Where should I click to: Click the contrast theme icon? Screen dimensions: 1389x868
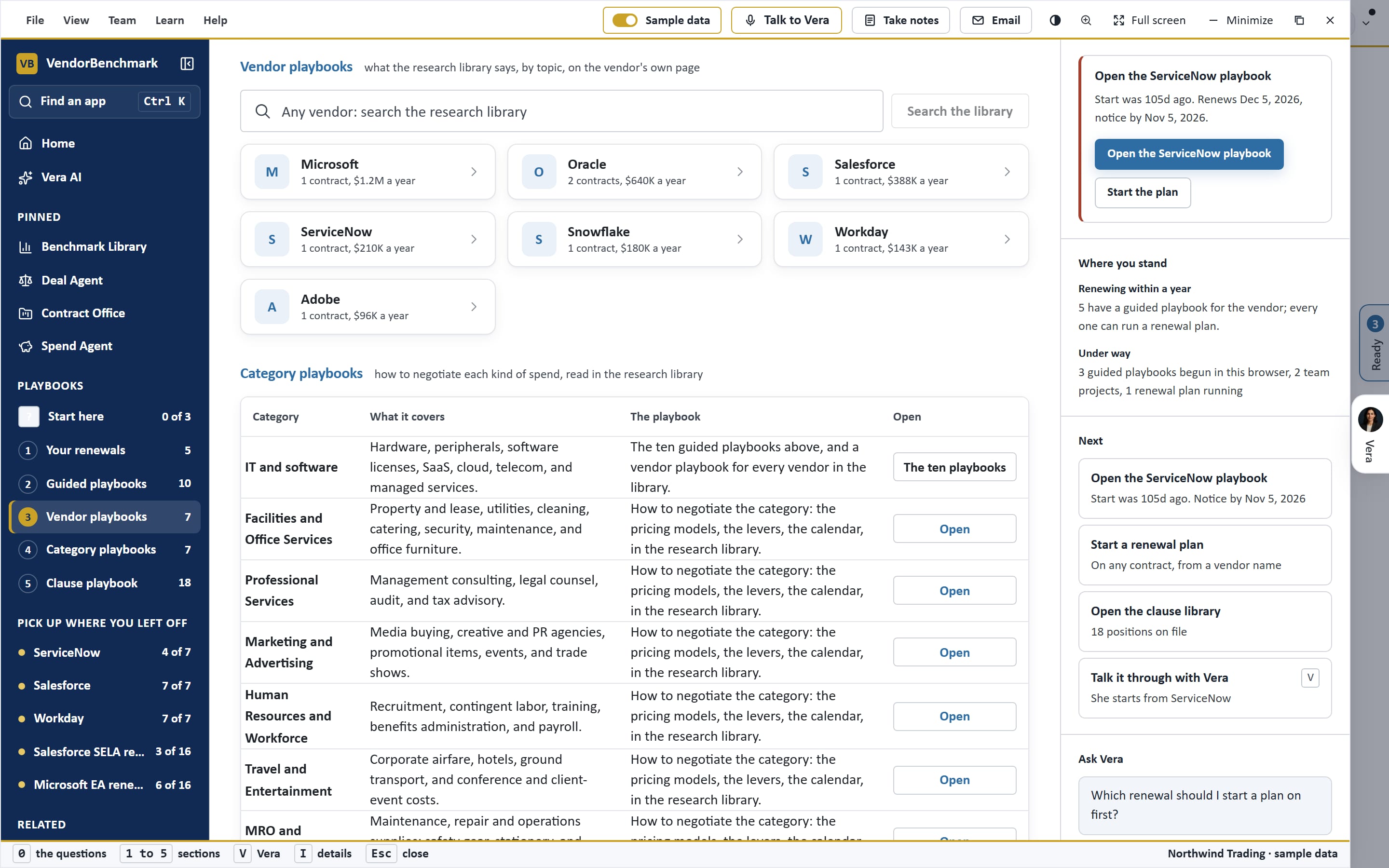pos(1055,20)
